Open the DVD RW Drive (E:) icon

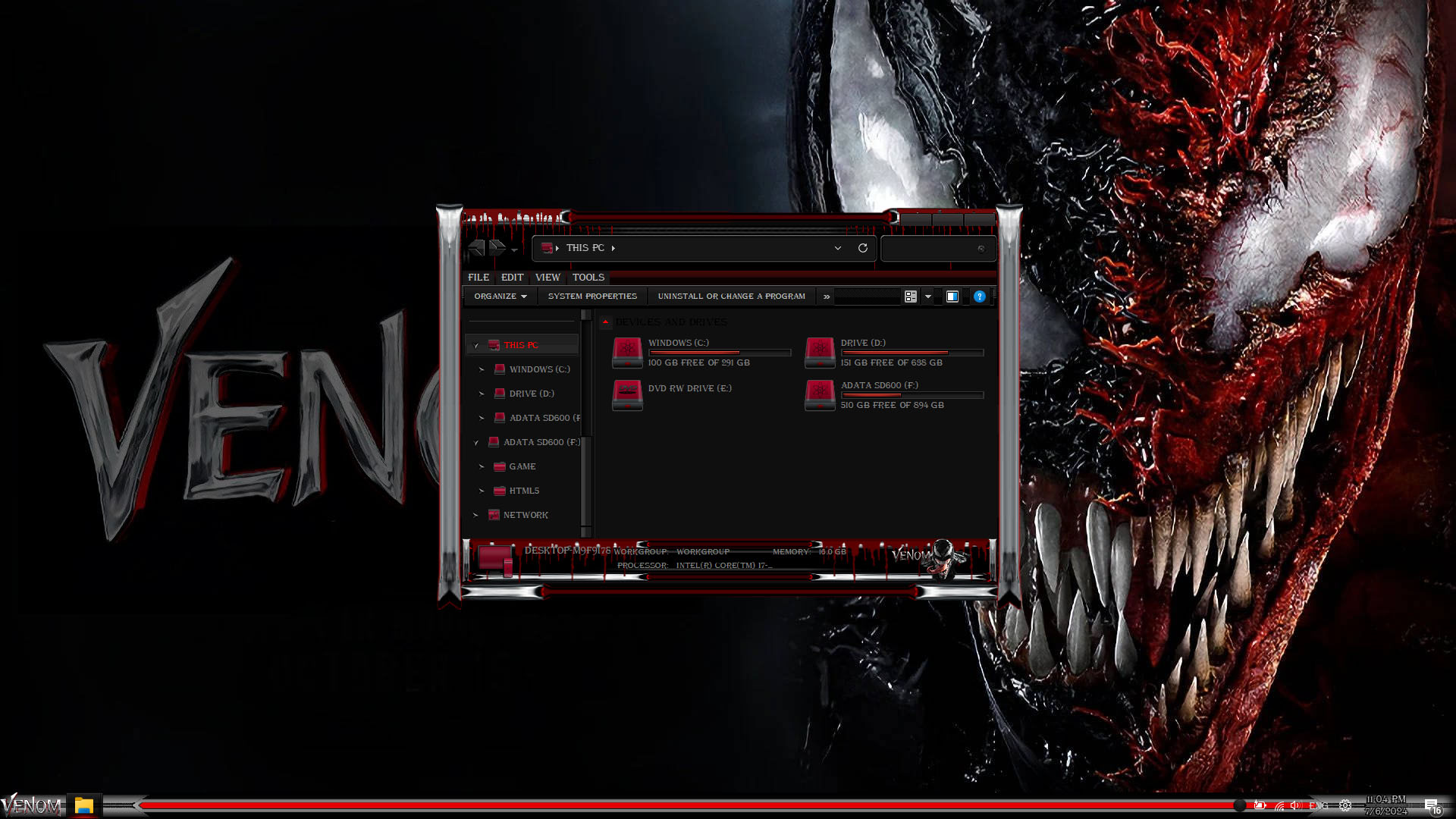coord(627,394)
